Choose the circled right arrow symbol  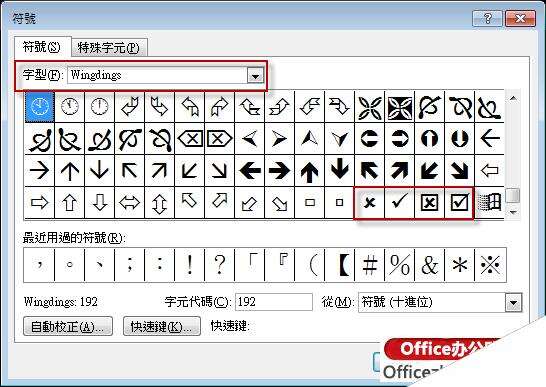coord(399,139)
